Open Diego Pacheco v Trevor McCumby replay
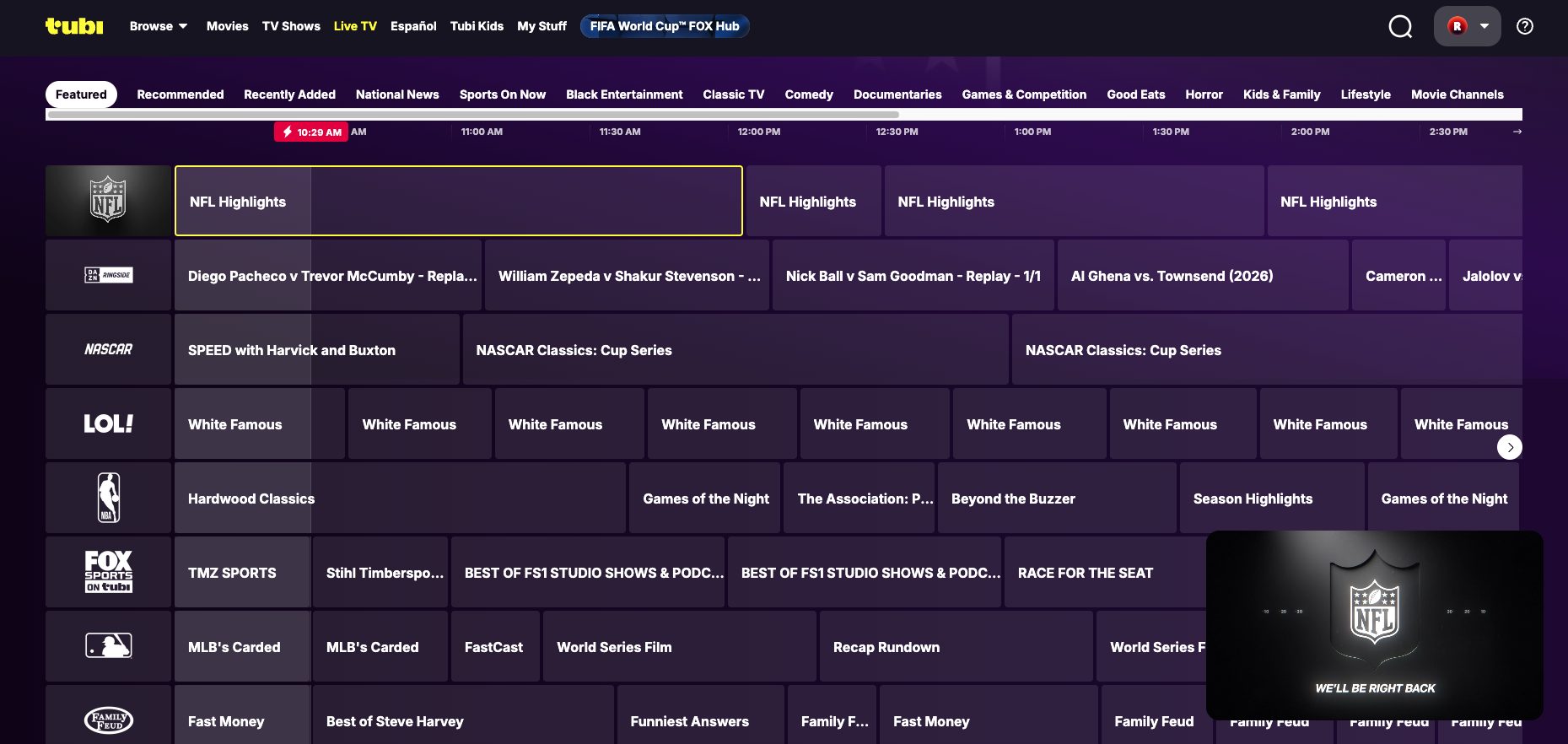 click(x=328, y=275)
